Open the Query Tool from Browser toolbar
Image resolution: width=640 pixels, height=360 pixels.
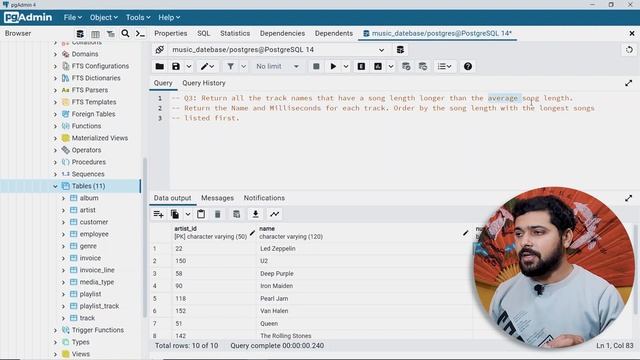tap(80, 33)
